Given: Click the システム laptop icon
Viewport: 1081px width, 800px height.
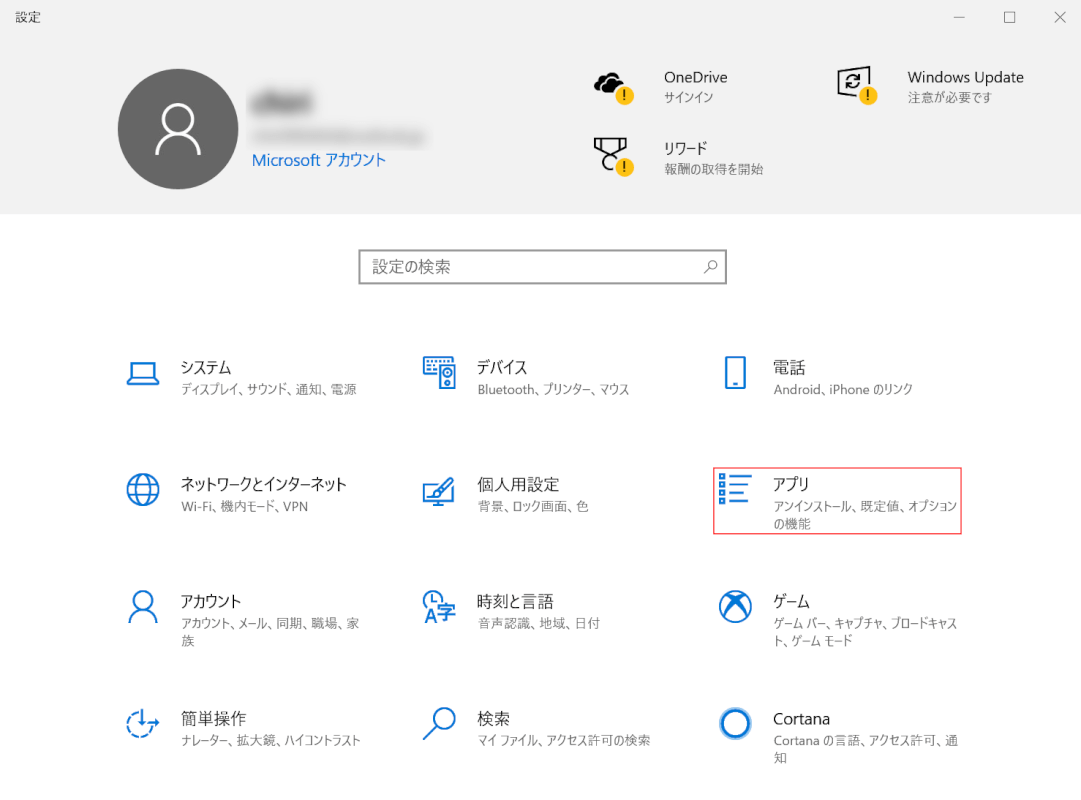Looking at the screenshot, I should (x=143, y=374).
